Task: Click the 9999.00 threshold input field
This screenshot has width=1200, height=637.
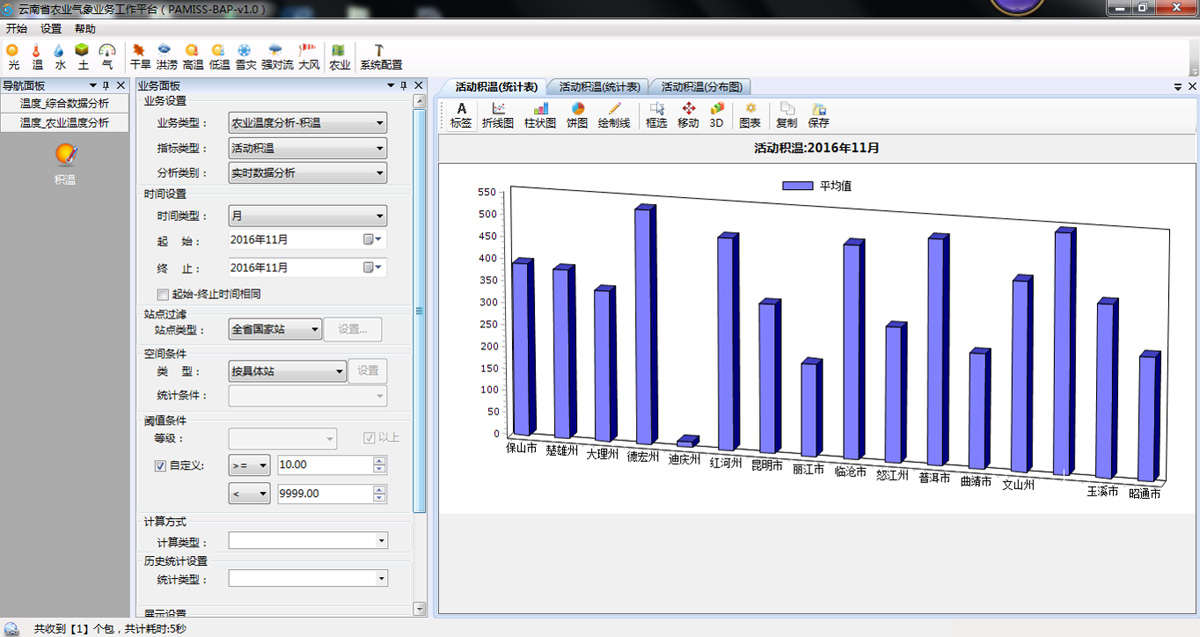Action: [x=325, y=493]
